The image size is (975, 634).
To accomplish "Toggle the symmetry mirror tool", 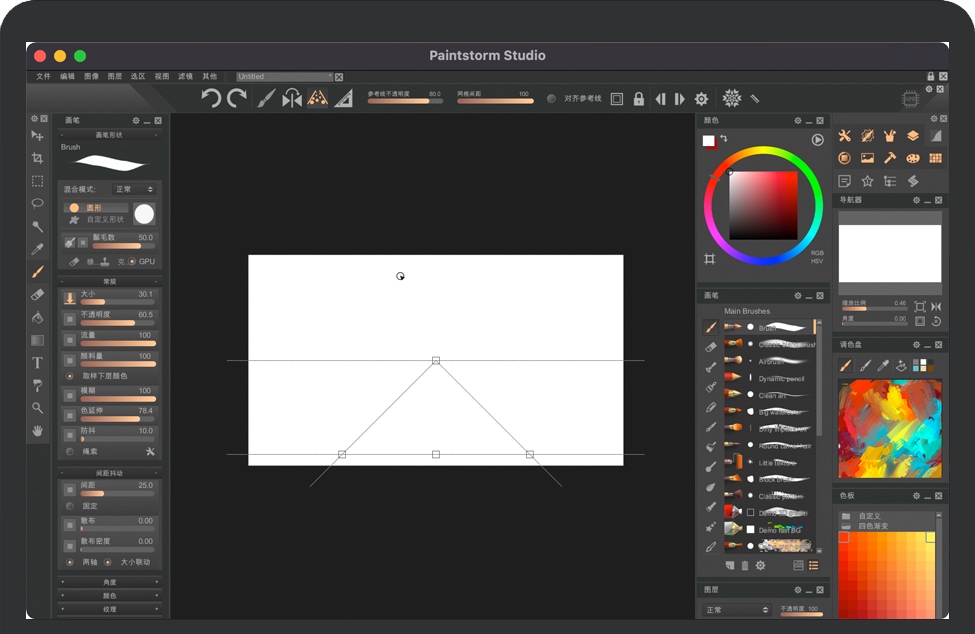I will click(292, 98).
